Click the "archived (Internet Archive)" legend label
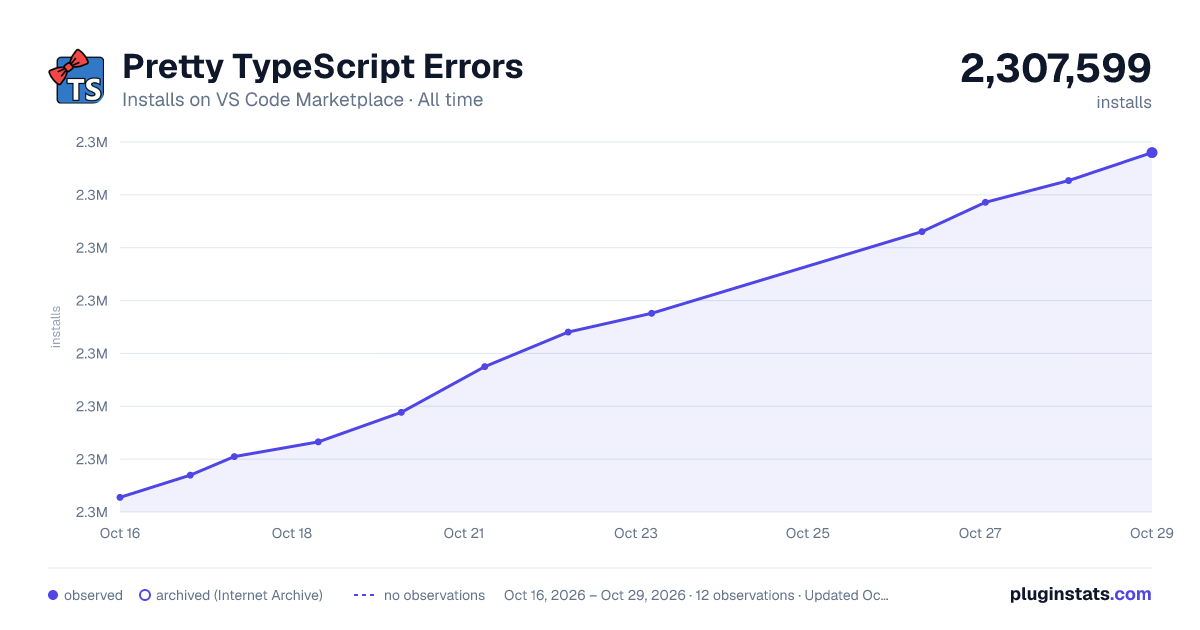 click(239, 595)
